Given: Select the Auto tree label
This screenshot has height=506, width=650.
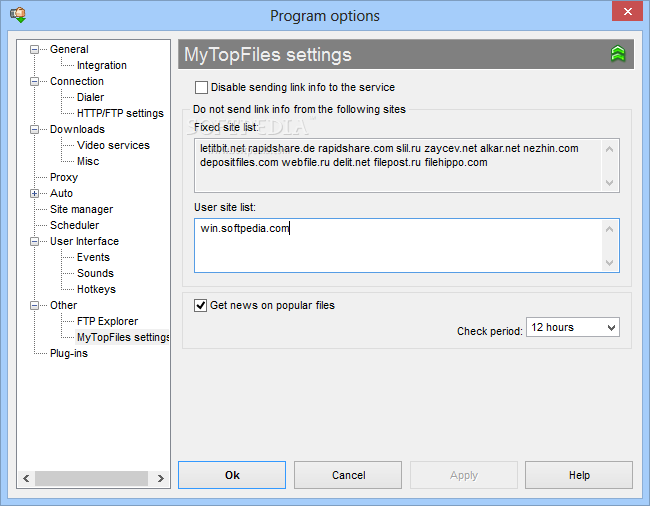Looking at the screenshot, I should click(x=61, y=194).
